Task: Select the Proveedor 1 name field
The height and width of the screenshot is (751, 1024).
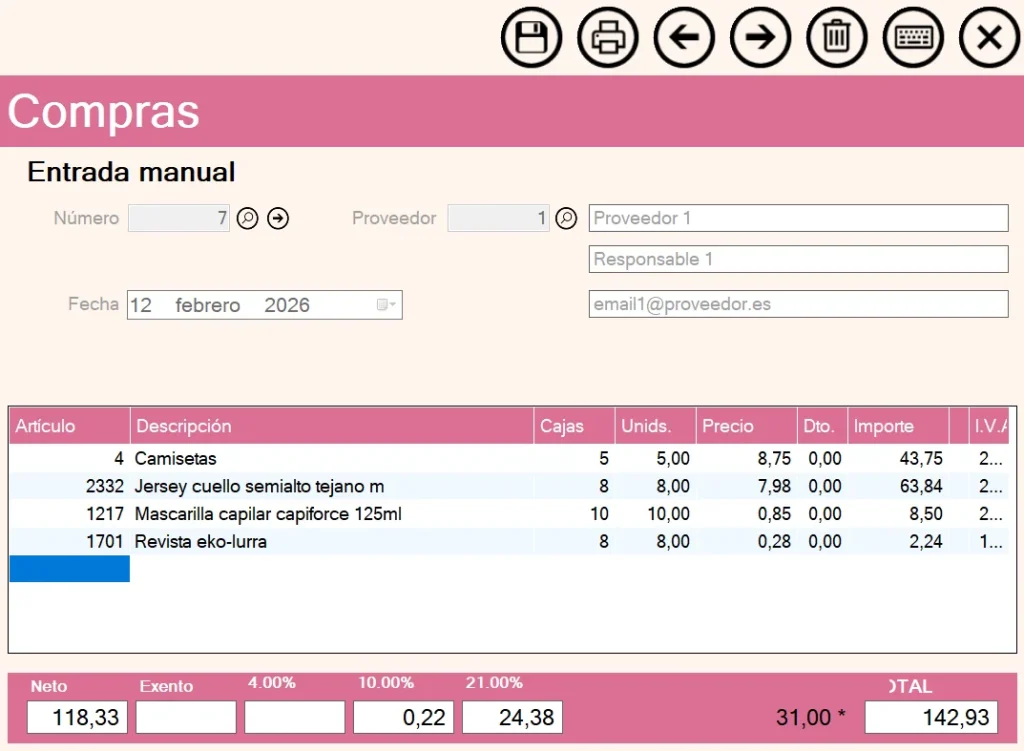Action: click(x=798, y=218)
